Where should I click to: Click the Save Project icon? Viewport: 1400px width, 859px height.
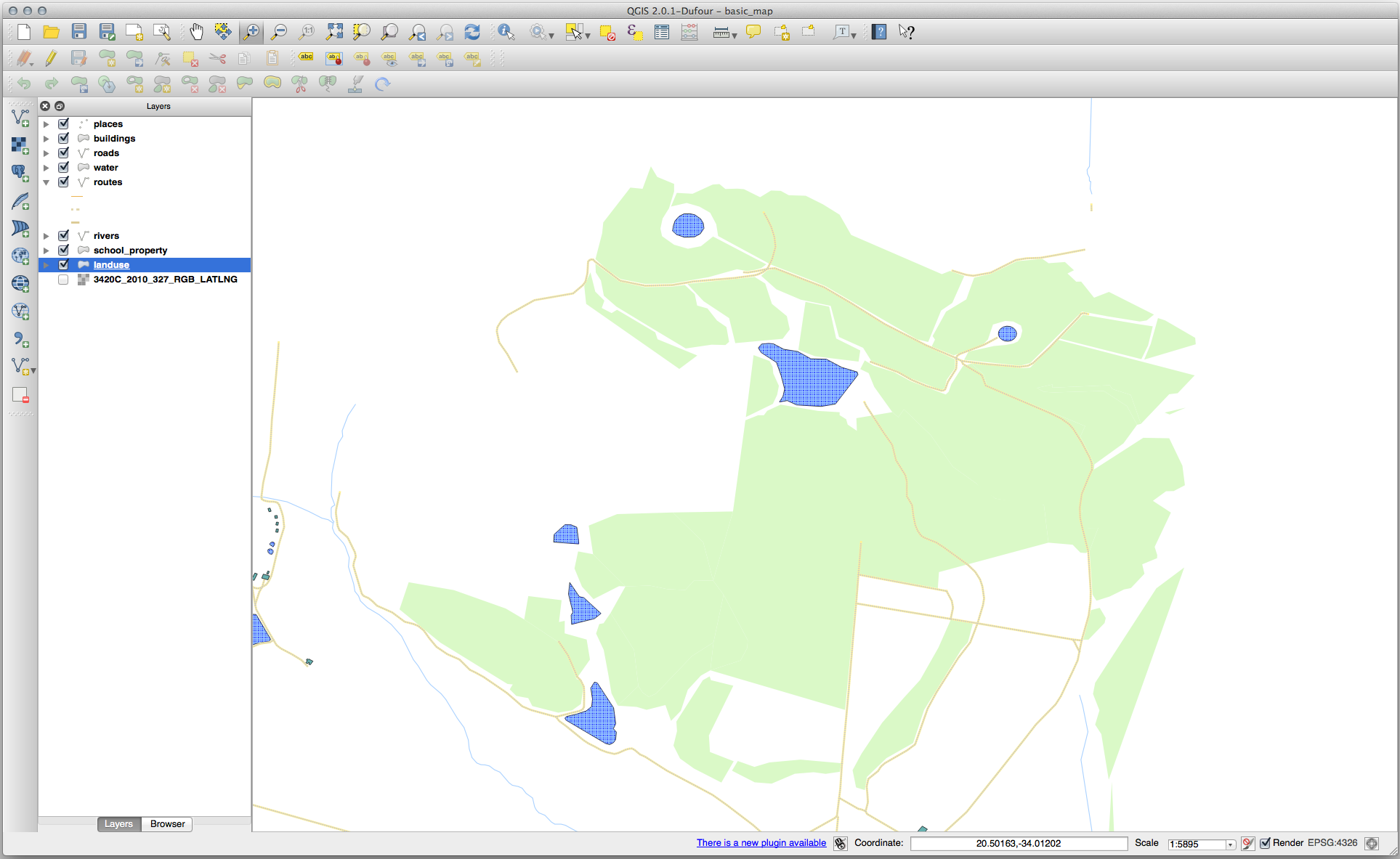pos(79,31)
